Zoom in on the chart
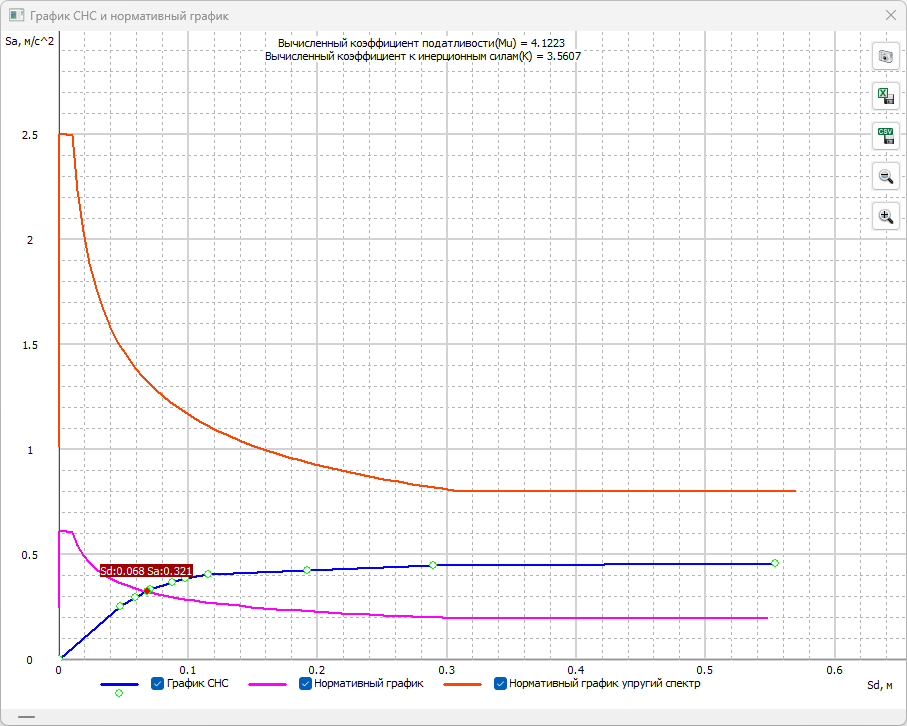This screenshot has width=907, height=726. 885,216
